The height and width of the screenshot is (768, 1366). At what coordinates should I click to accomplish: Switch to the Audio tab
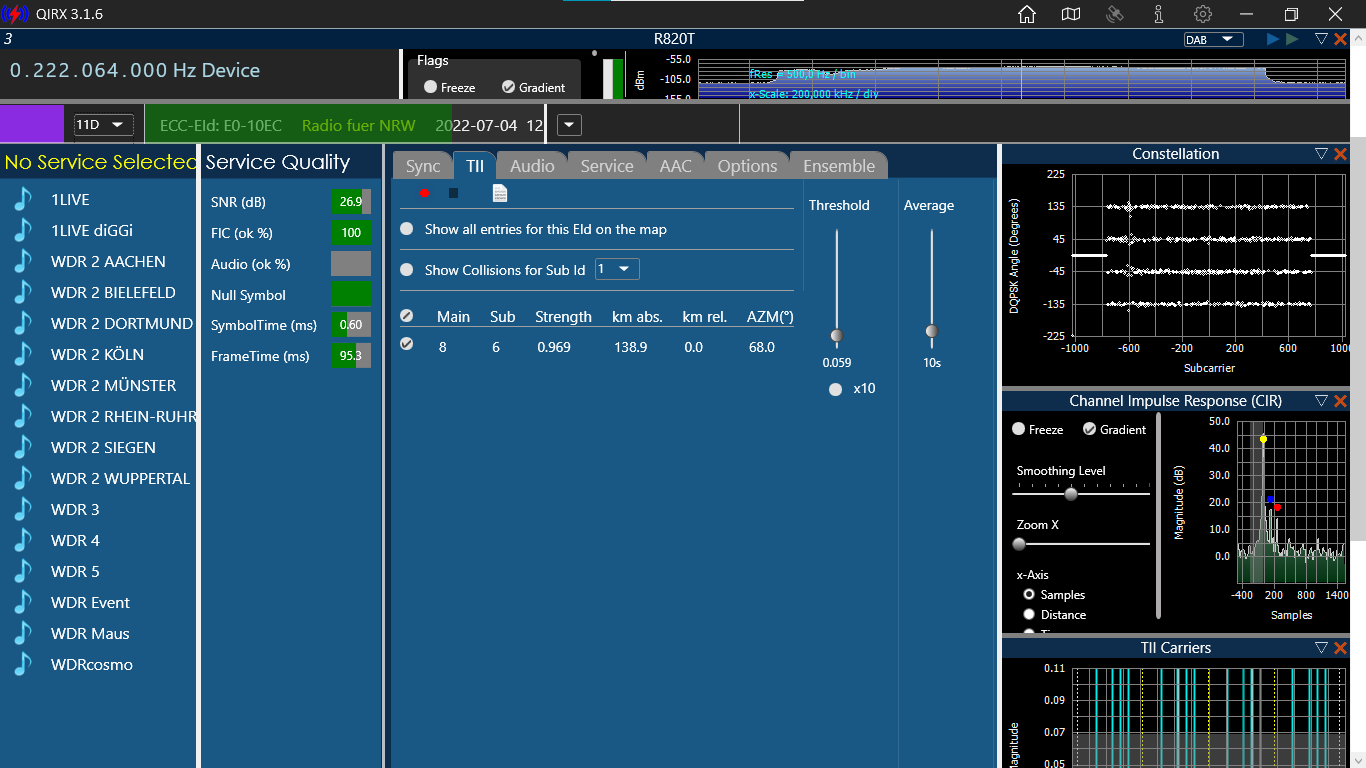[x=532, y=166]
